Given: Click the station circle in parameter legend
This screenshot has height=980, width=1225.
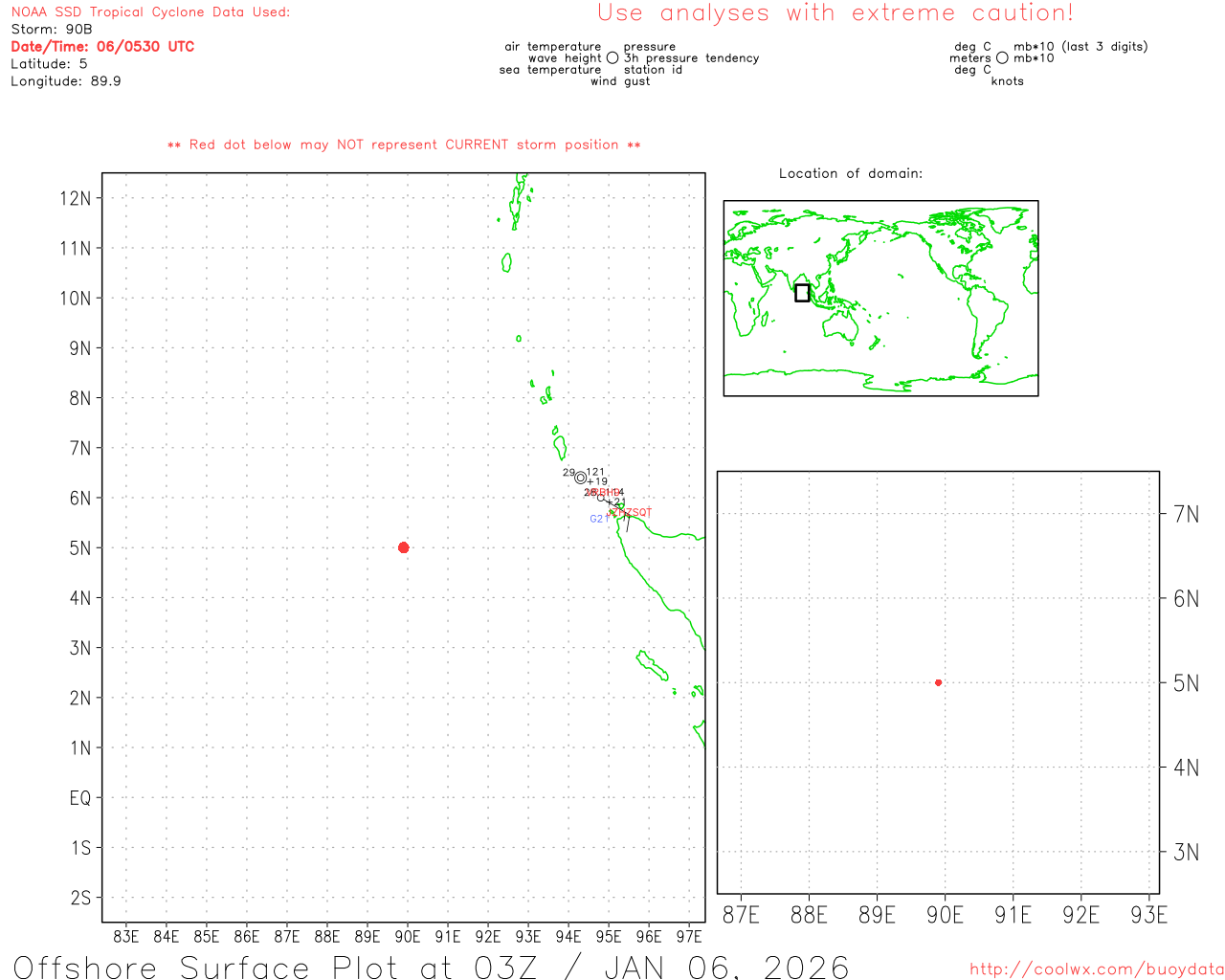Looking at the screenshot, I should click(612, 58).
